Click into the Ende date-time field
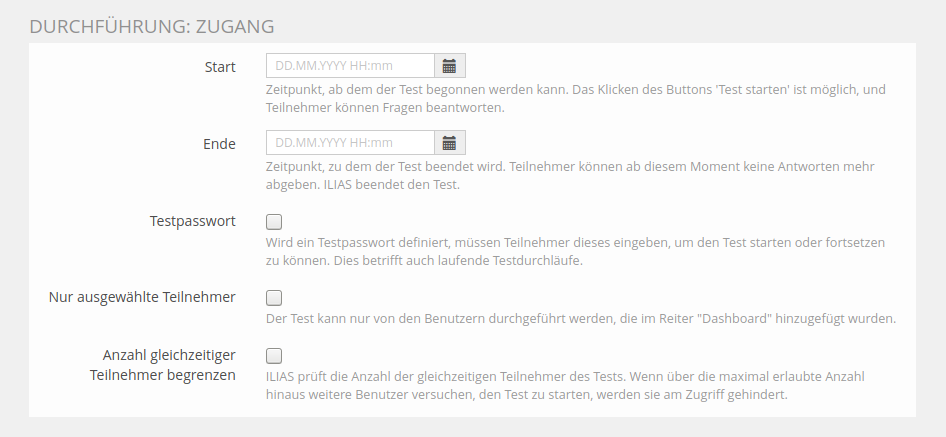Viewport: 946px width, 437px height. point(350,143)
